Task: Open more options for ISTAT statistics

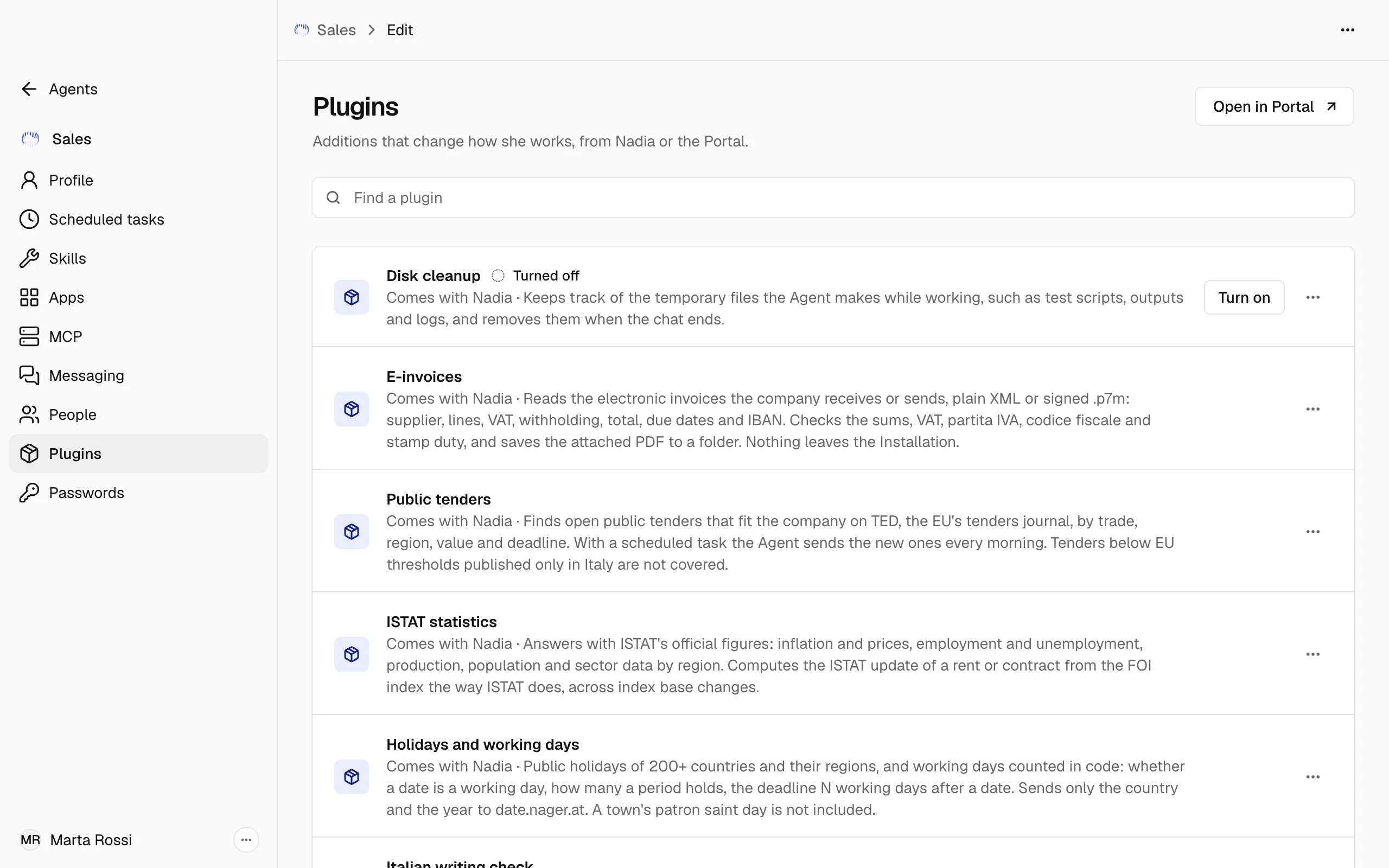Action: 1312,654
